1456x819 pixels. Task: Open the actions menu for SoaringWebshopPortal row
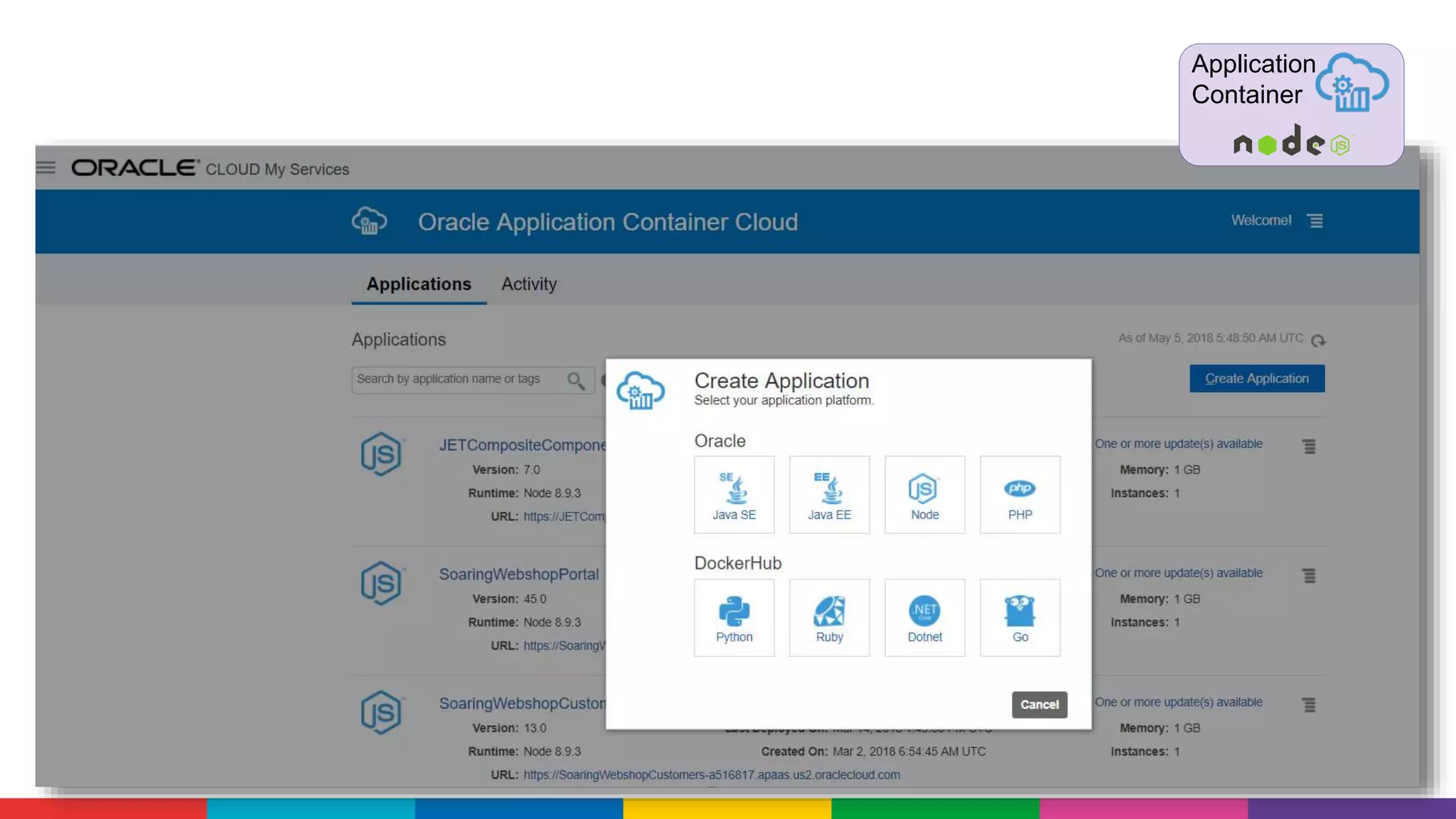tap(1309, 576)
